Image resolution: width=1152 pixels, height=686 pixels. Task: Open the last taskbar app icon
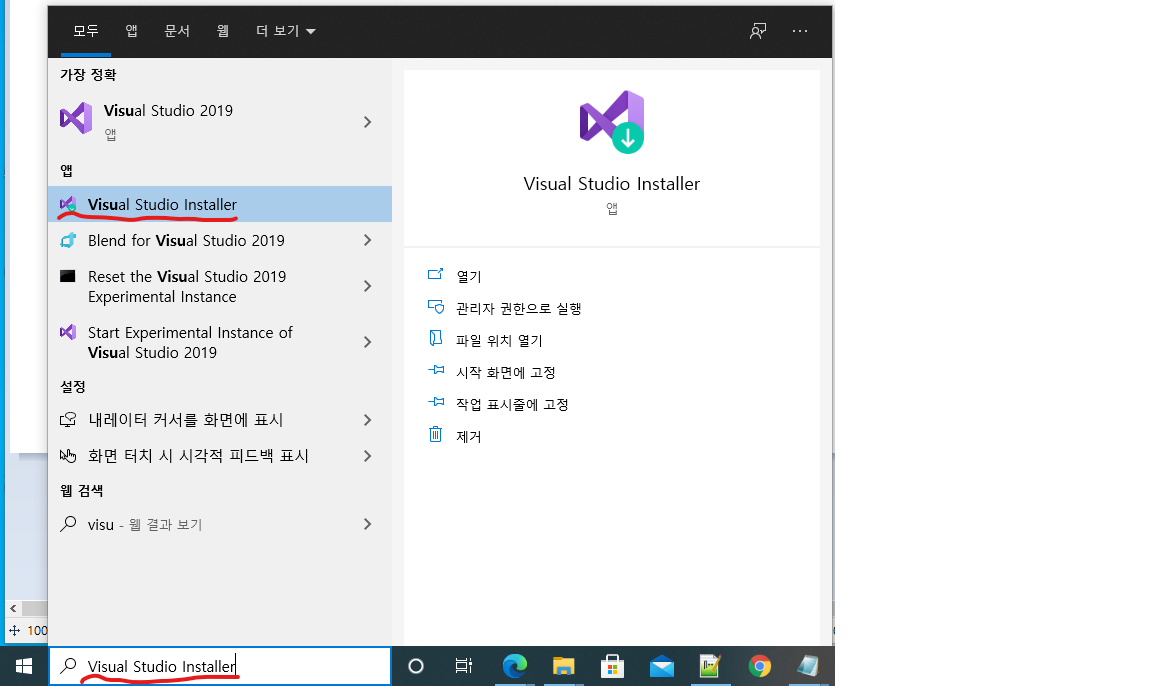[808, 666]
